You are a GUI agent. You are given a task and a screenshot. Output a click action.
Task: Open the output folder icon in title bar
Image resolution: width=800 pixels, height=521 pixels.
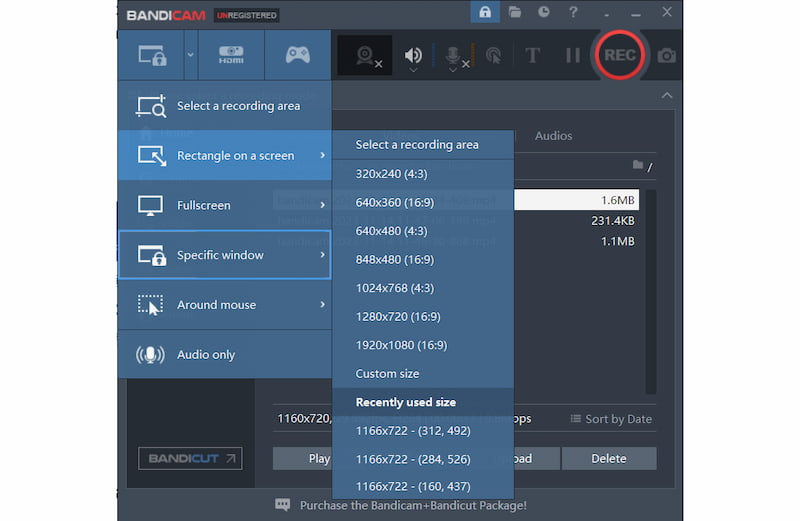(514, 13)
